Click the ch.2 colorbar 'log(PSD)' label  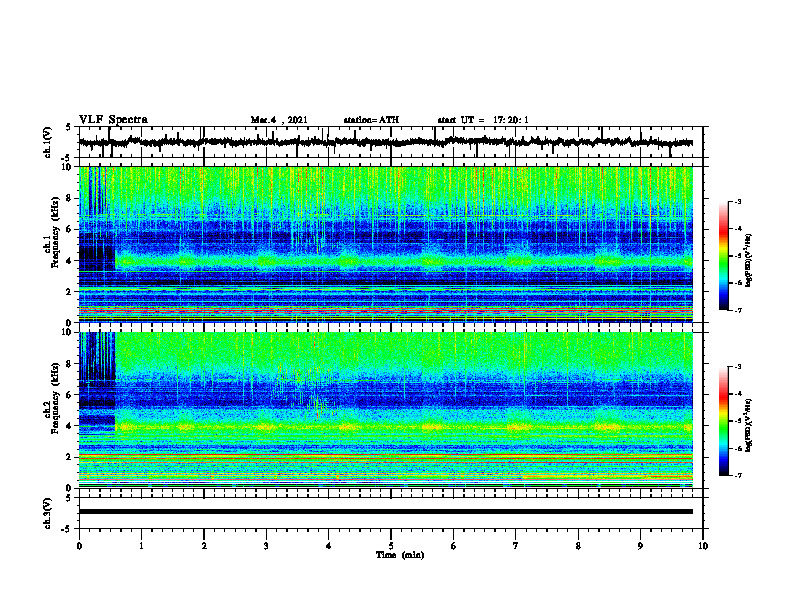pos(749,426)
